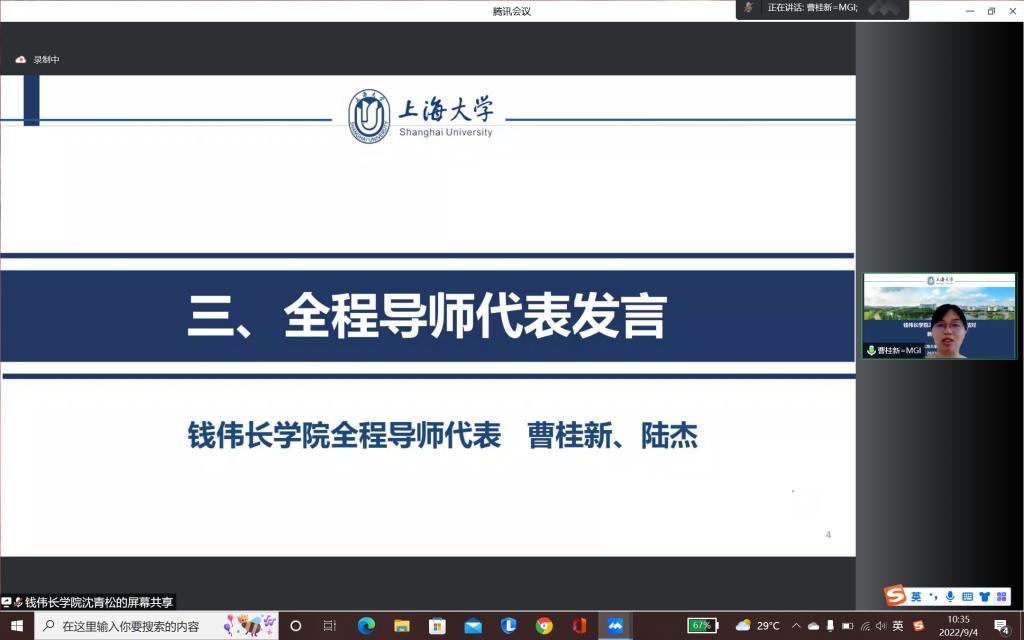Launch Google Chrome from taskbar
Image resolution: width=1024 pixels, height=640 pixels.
pos(544,626)
